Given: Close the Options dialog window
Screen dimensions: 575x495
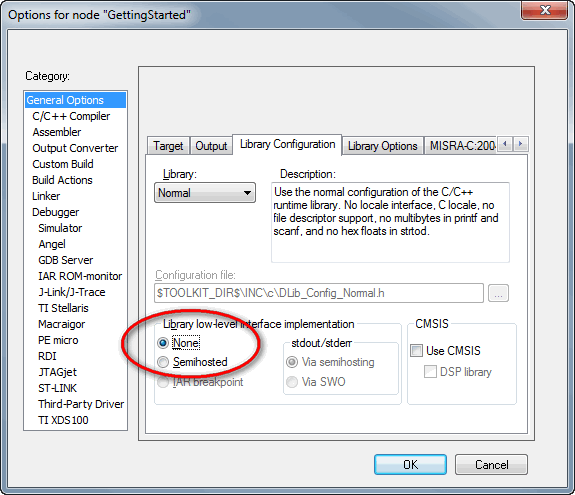Looking at the screenshot, I should pos(545,10).
